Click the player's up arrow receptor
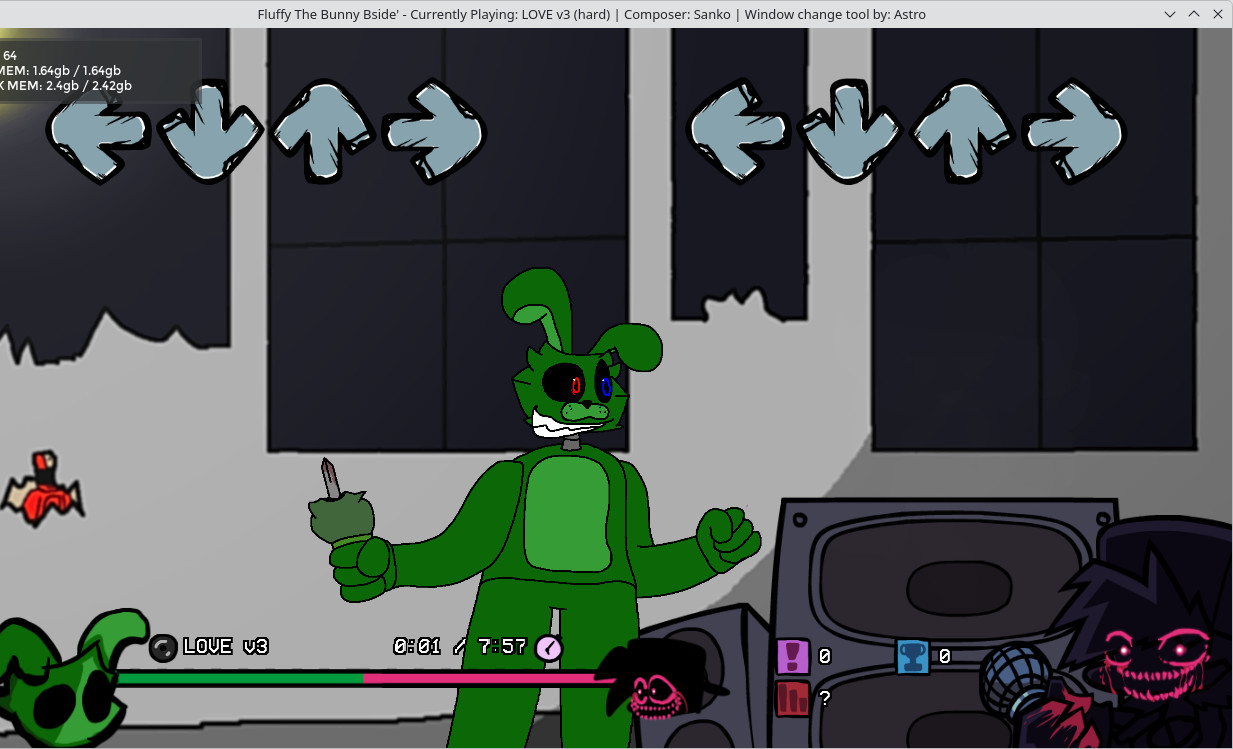 (x=963, y=132)
